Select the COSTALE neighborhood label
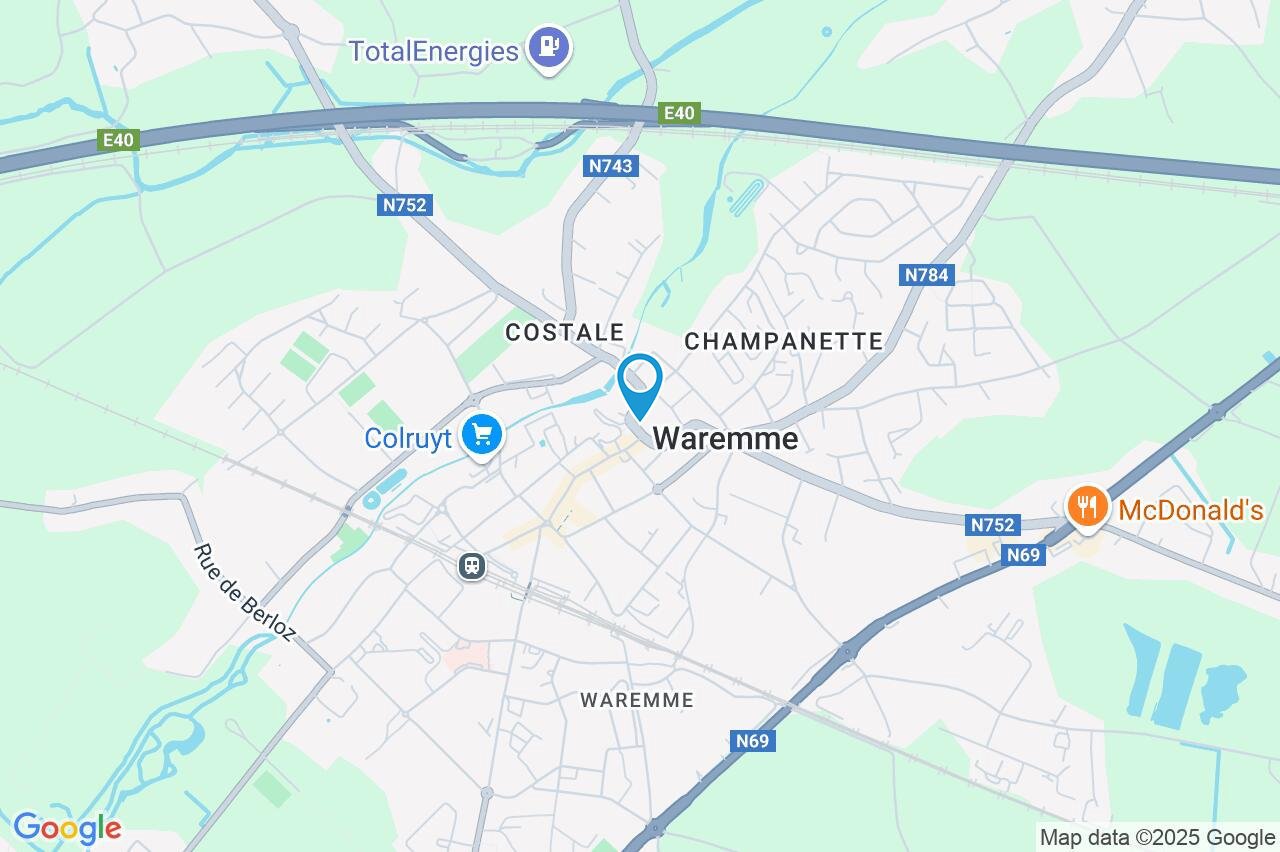The width and height of the screenshot is (1280, 852). pyautogui.click(x=565, y=332)
